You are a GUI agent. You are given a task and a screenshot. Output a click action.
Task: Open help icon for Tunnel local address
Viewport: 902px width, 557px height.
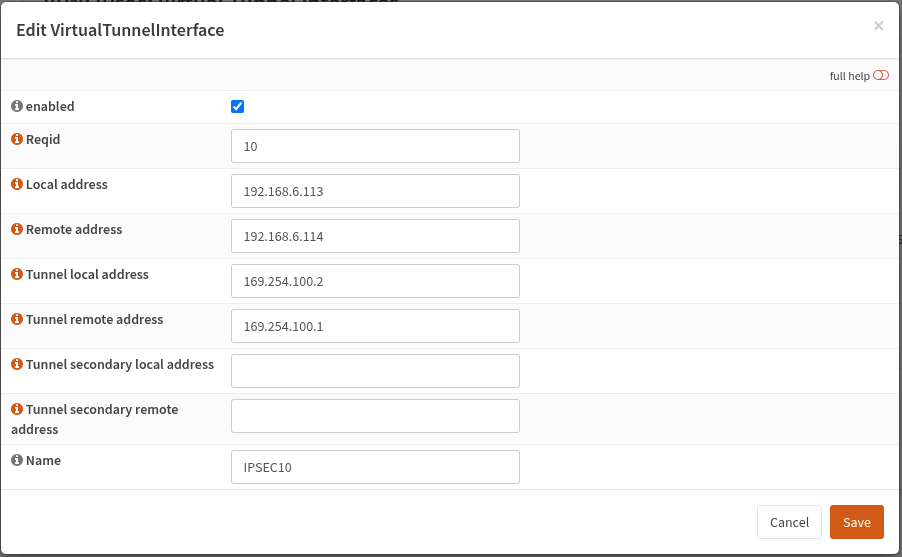pyautogui.click(x=17, y=275)
